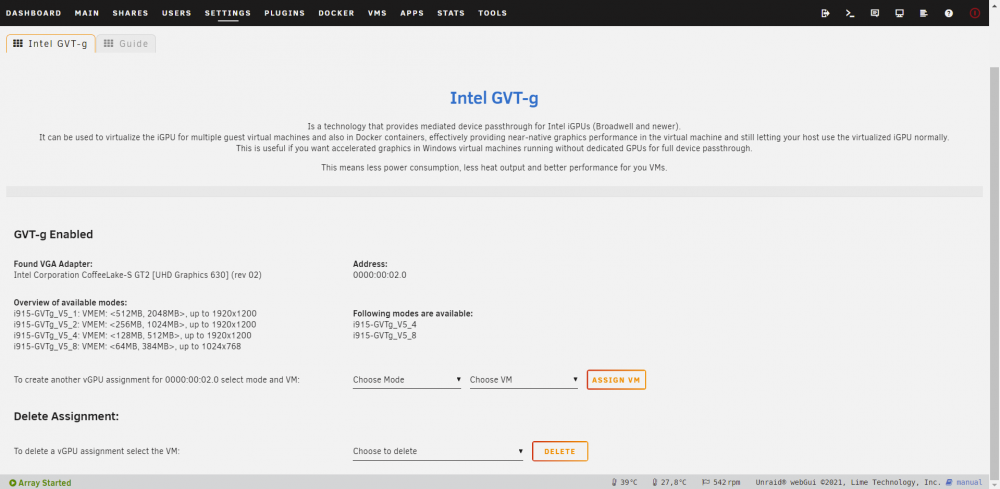
Task: Go to Dashboard menu
Action: [33, 13]
